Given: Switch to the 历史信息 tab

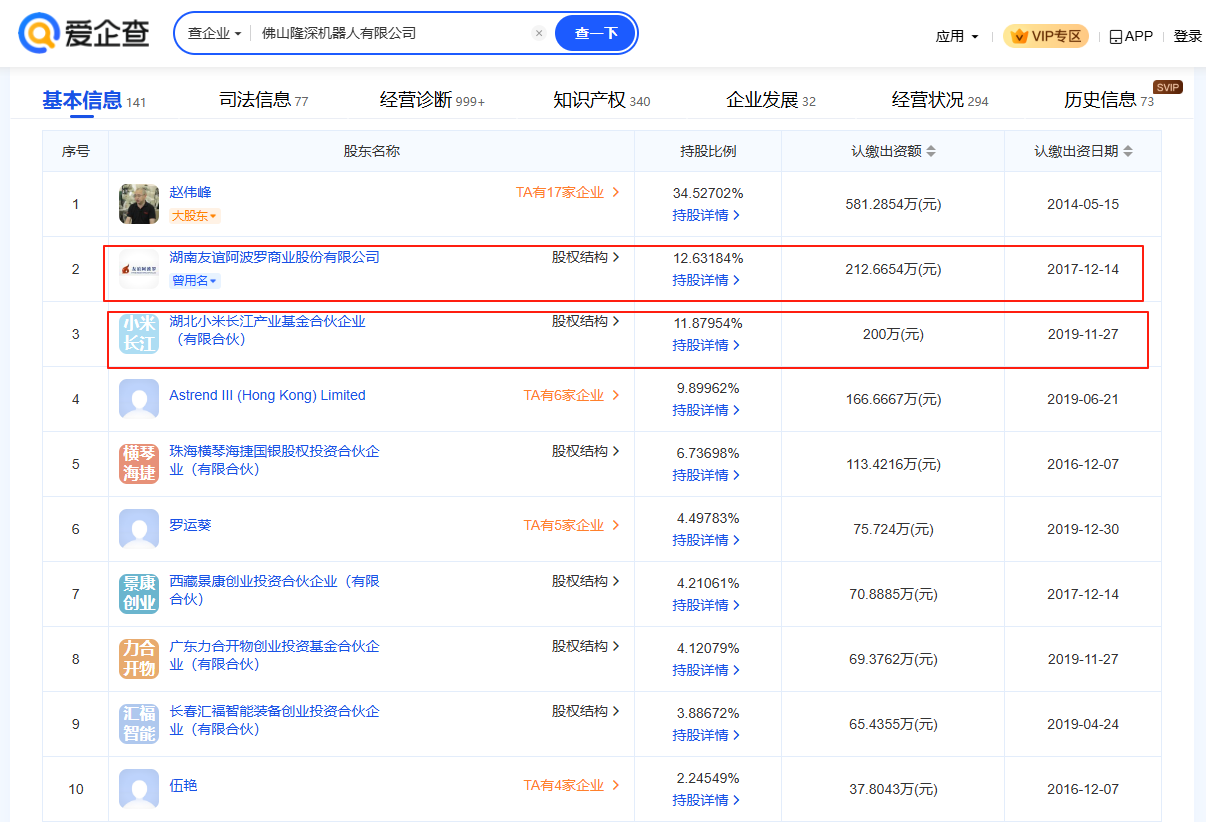Looking at the screenshot, I should click(1109, 100).
